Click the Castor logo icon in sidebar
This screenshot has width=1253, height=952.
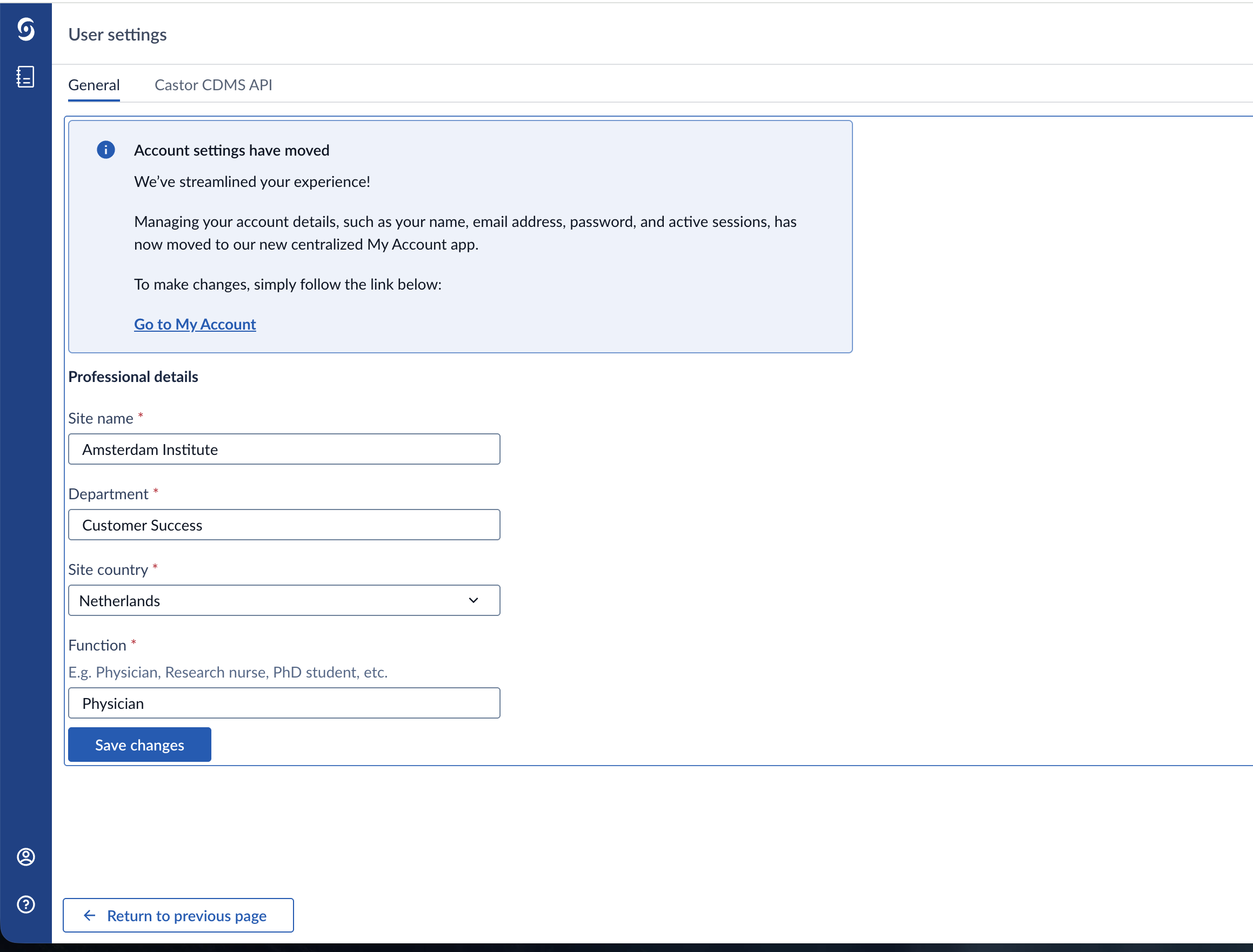click(x=25, y=29)
